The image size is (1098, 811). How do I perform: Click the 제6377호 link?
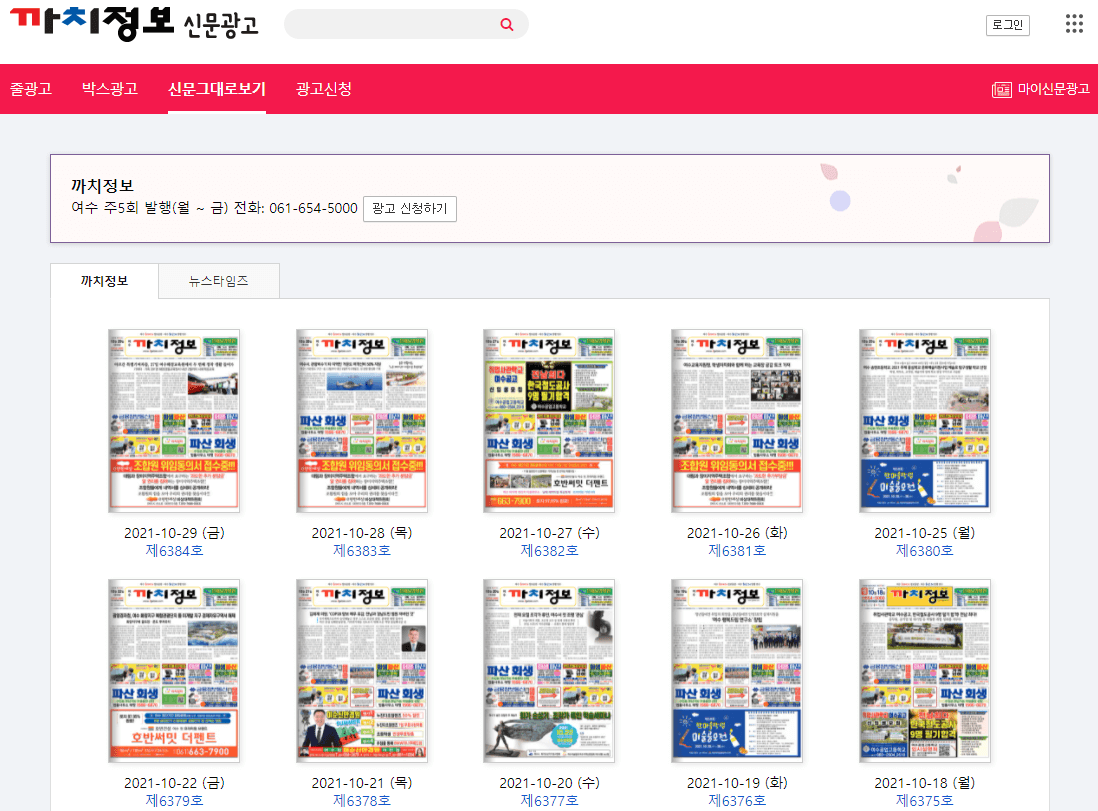click(550, 800)
